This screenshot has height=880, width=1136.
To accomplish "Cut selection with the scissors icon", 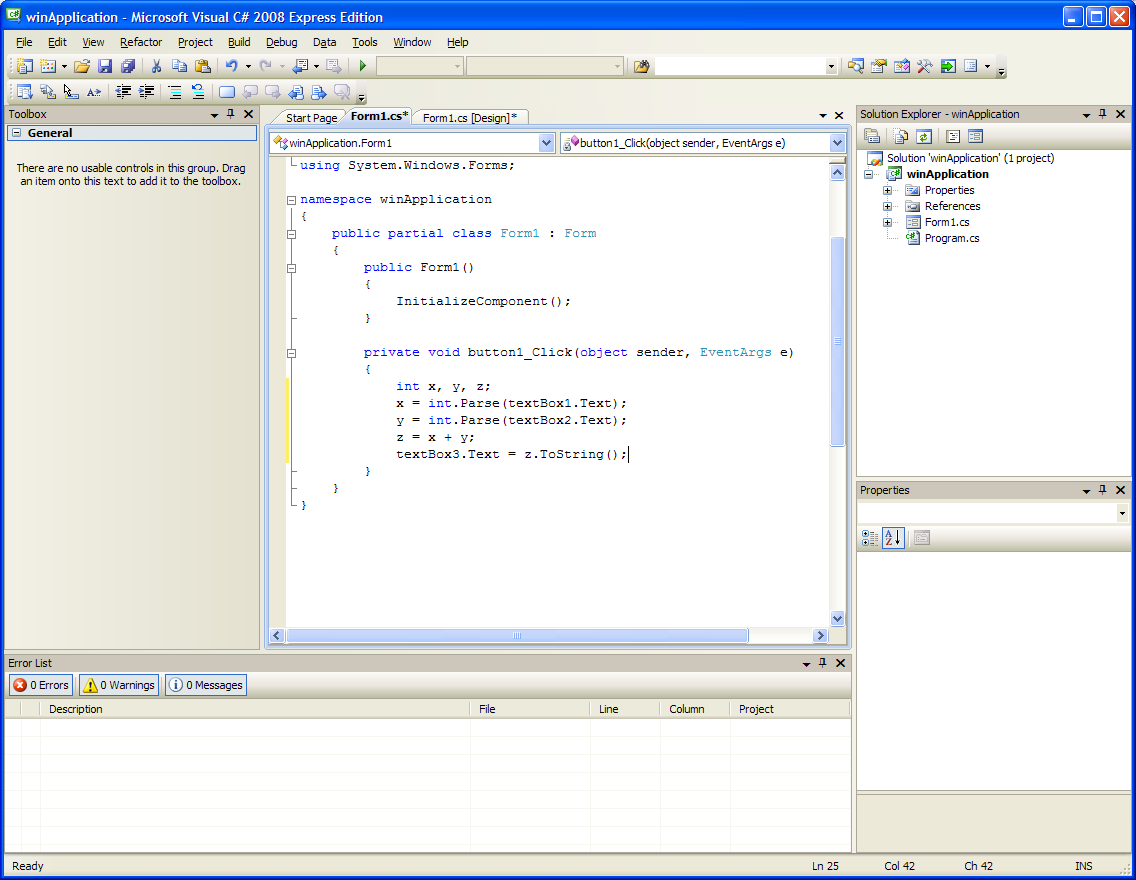I will click(x=156, y=67).
